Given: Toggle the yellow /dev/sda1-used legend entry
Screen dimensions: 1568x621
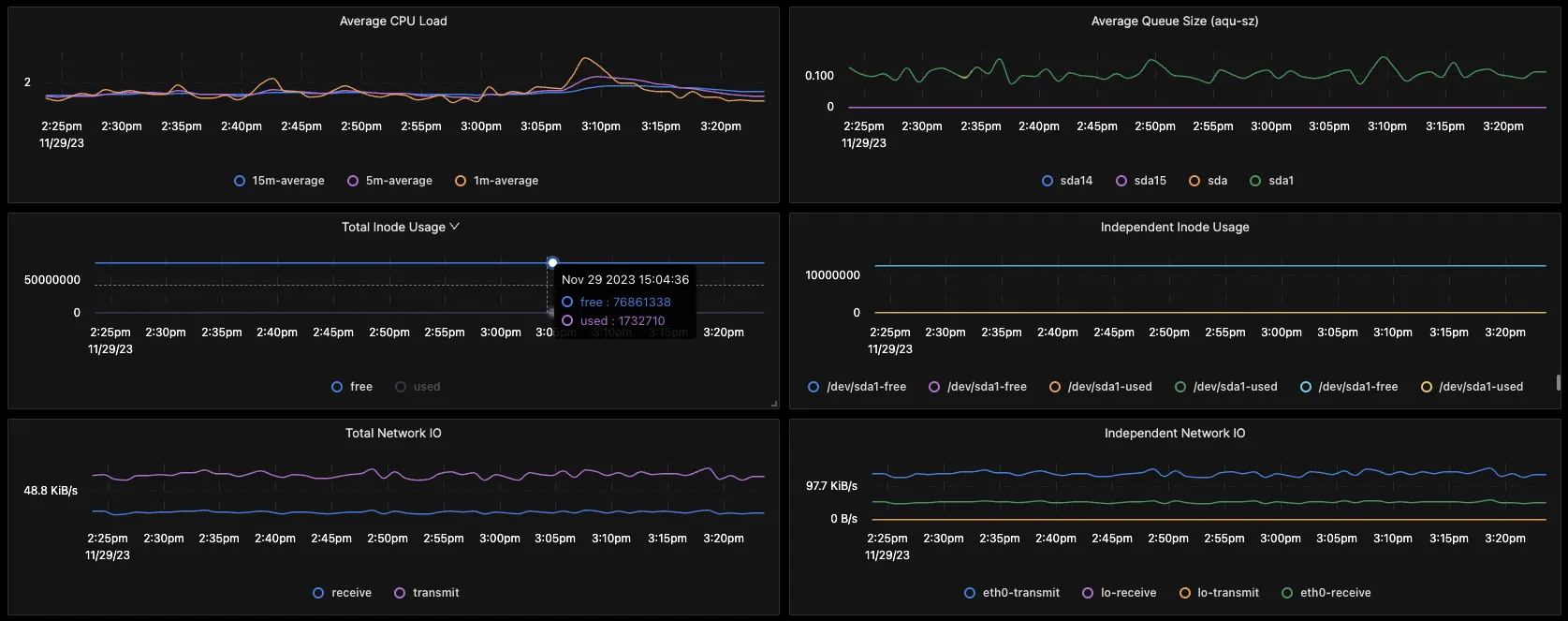Looking at the screenshot, I should tap(1472, 387).
